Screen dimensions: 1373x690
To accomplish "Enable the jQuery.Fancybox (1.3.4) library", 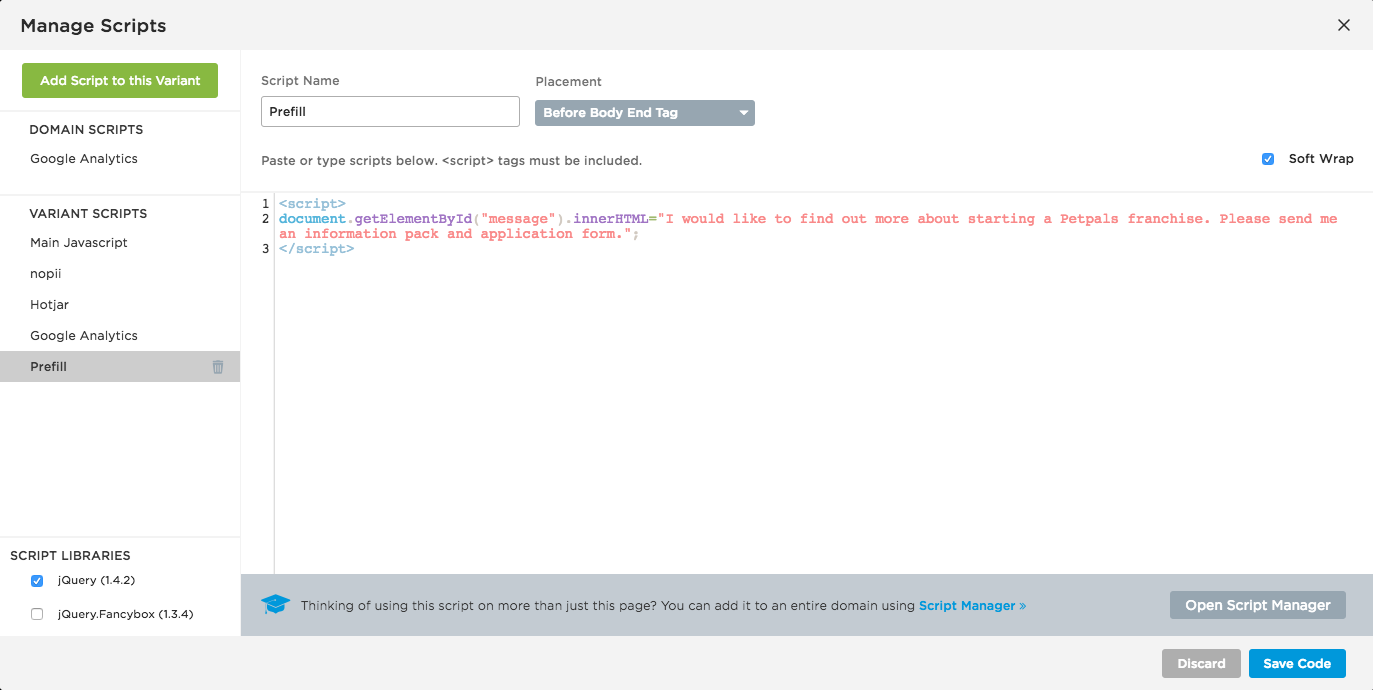I will coord(37,614).
